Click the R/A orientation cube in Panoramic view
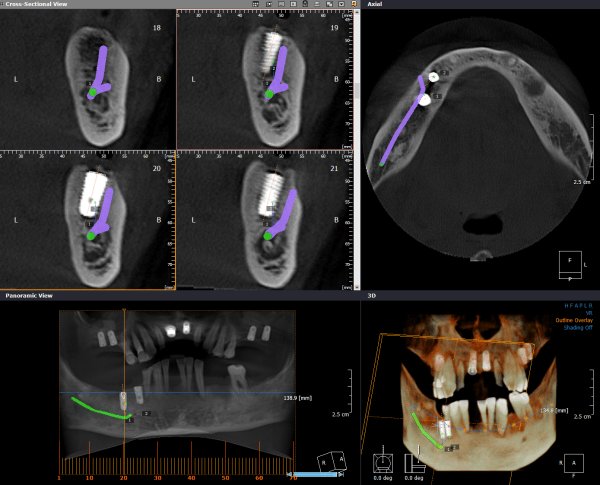600x485 pixels. coord(332,462)
